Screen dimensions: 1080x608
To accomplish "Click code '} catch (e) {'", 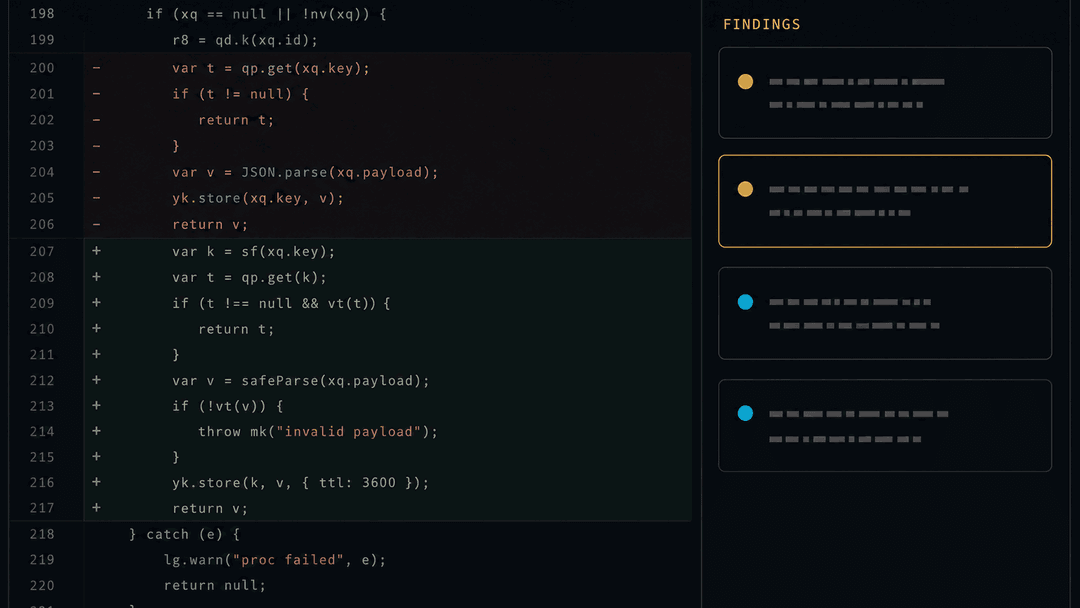I will click(185, 534).
